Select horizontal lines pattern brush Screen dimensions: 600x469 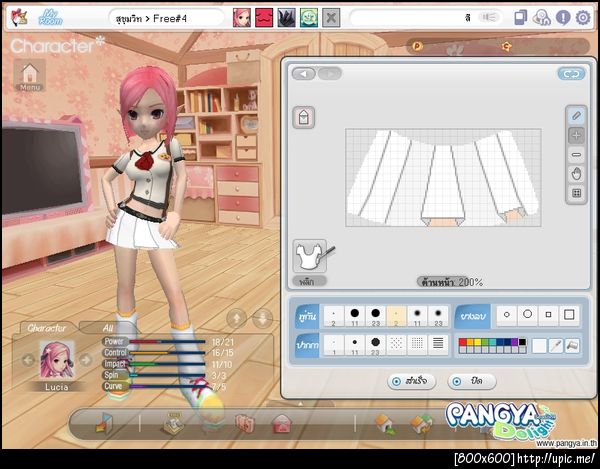coord(438,345)
